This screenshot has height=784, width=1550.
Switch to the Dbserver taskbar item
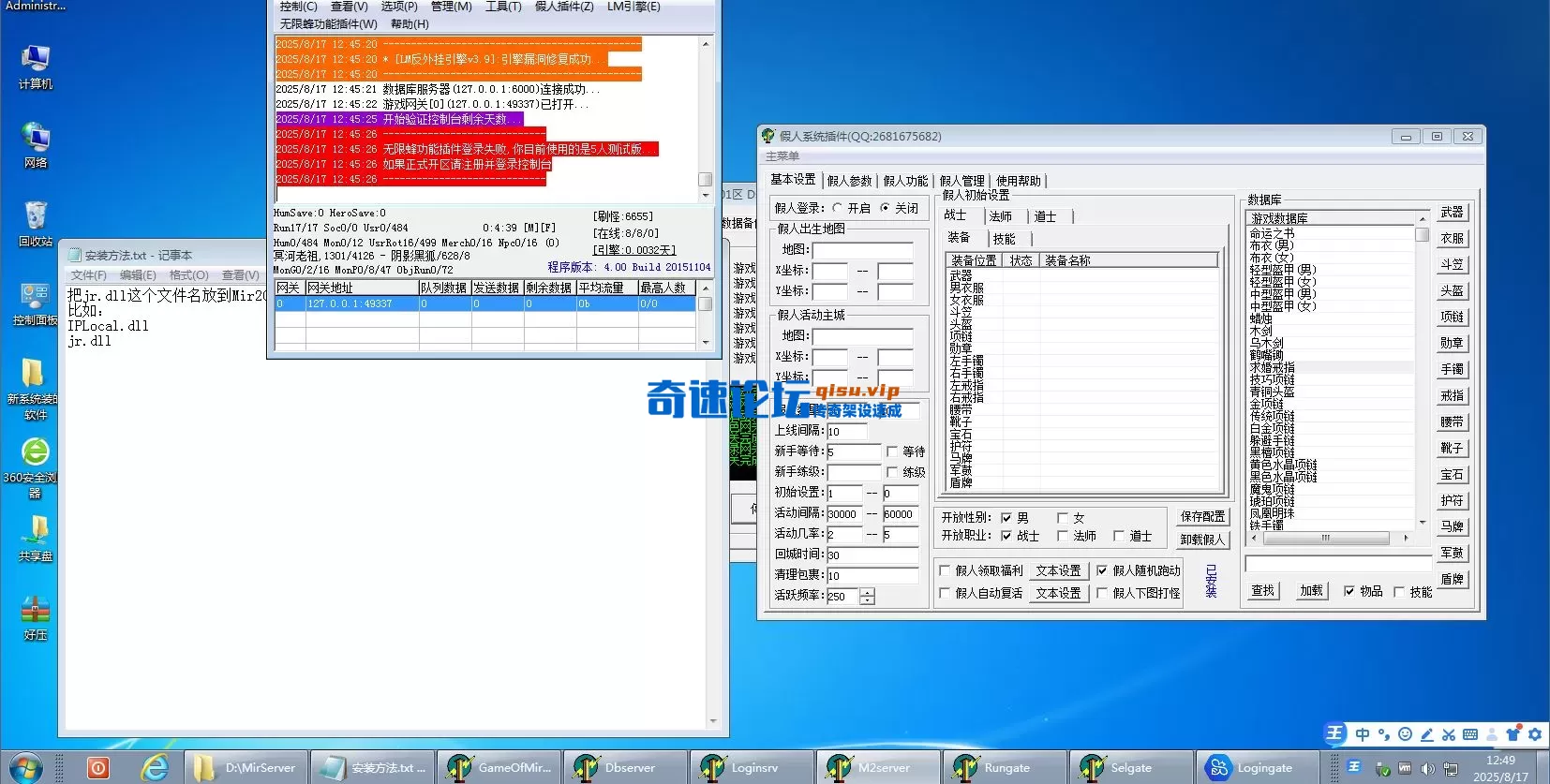coord(625,767)
